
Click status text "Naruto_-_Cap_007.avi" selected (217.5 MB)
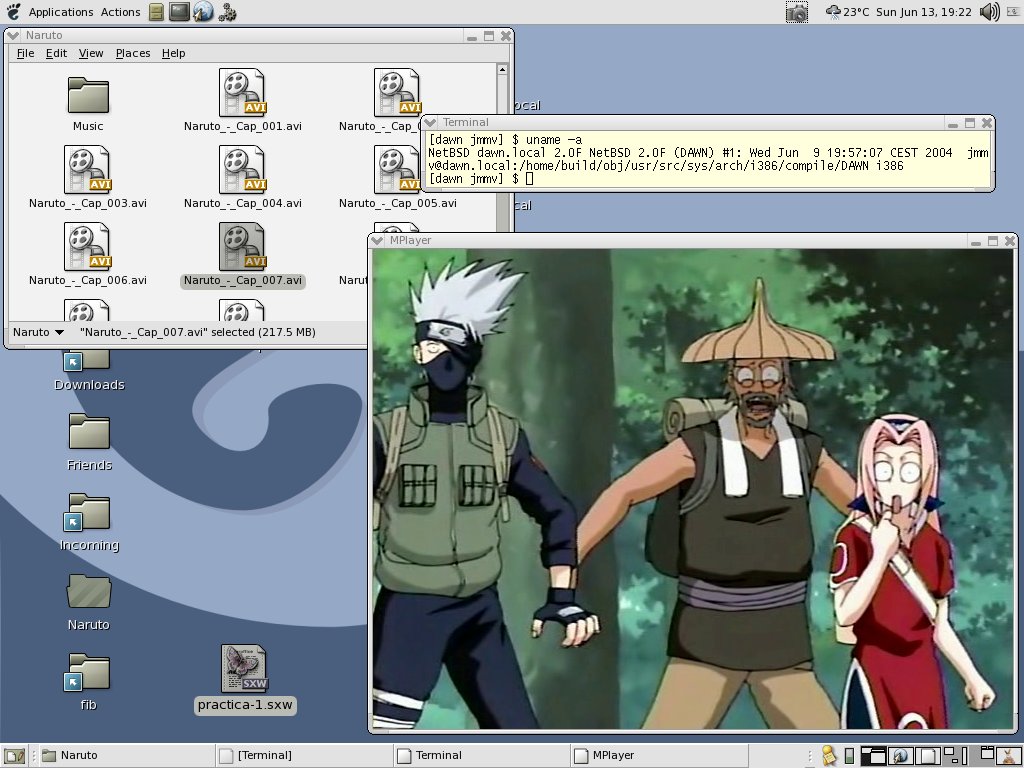point(198,332)
